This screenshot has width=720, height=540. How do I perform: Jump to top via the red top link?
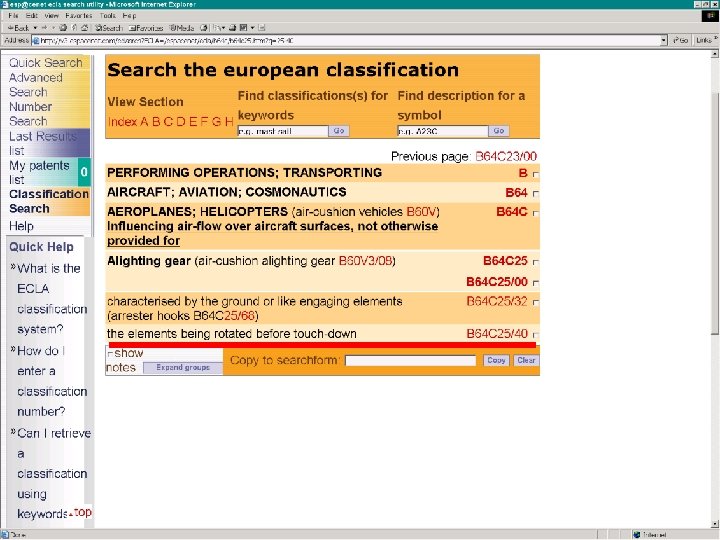pyautogui.click(x=83, y=512)
